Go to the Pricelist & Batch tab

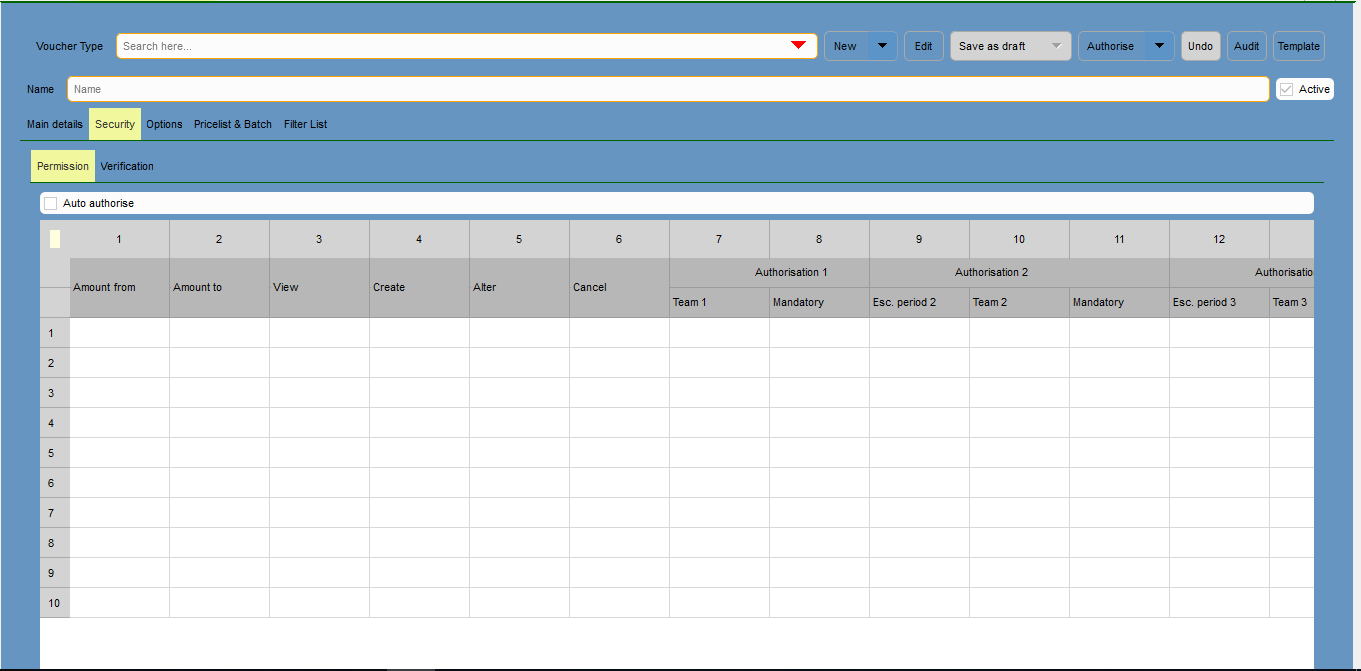point(233,124)
